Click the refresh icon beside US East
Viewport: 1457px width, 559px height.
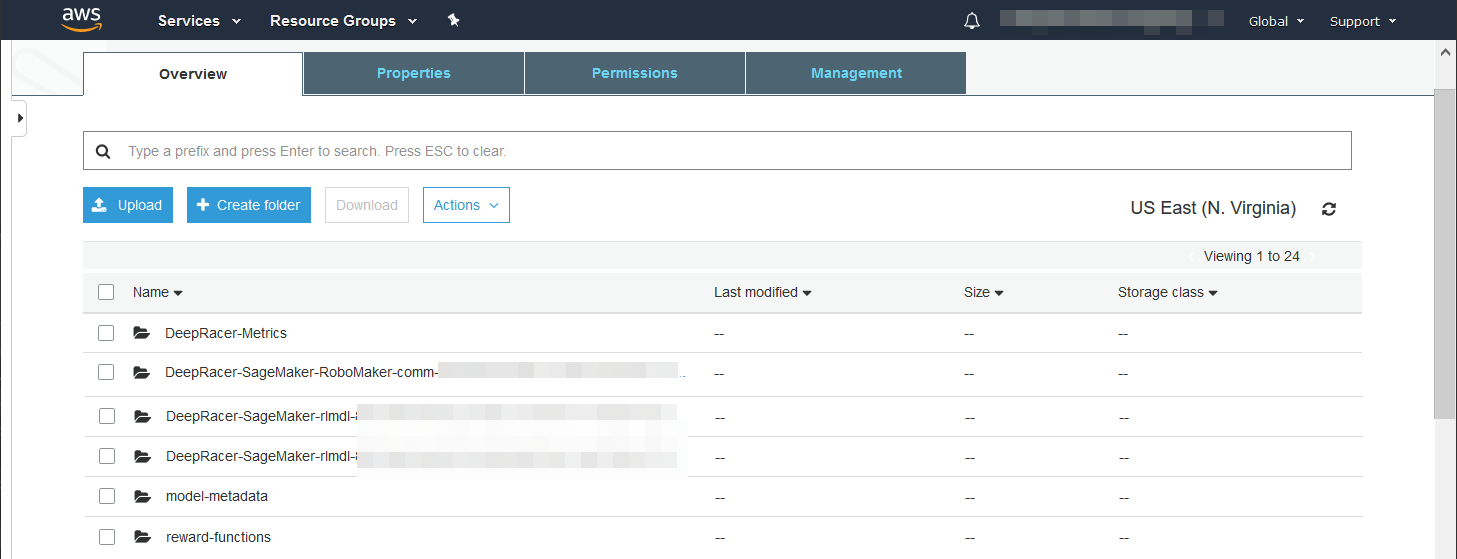pos(1329,209)
